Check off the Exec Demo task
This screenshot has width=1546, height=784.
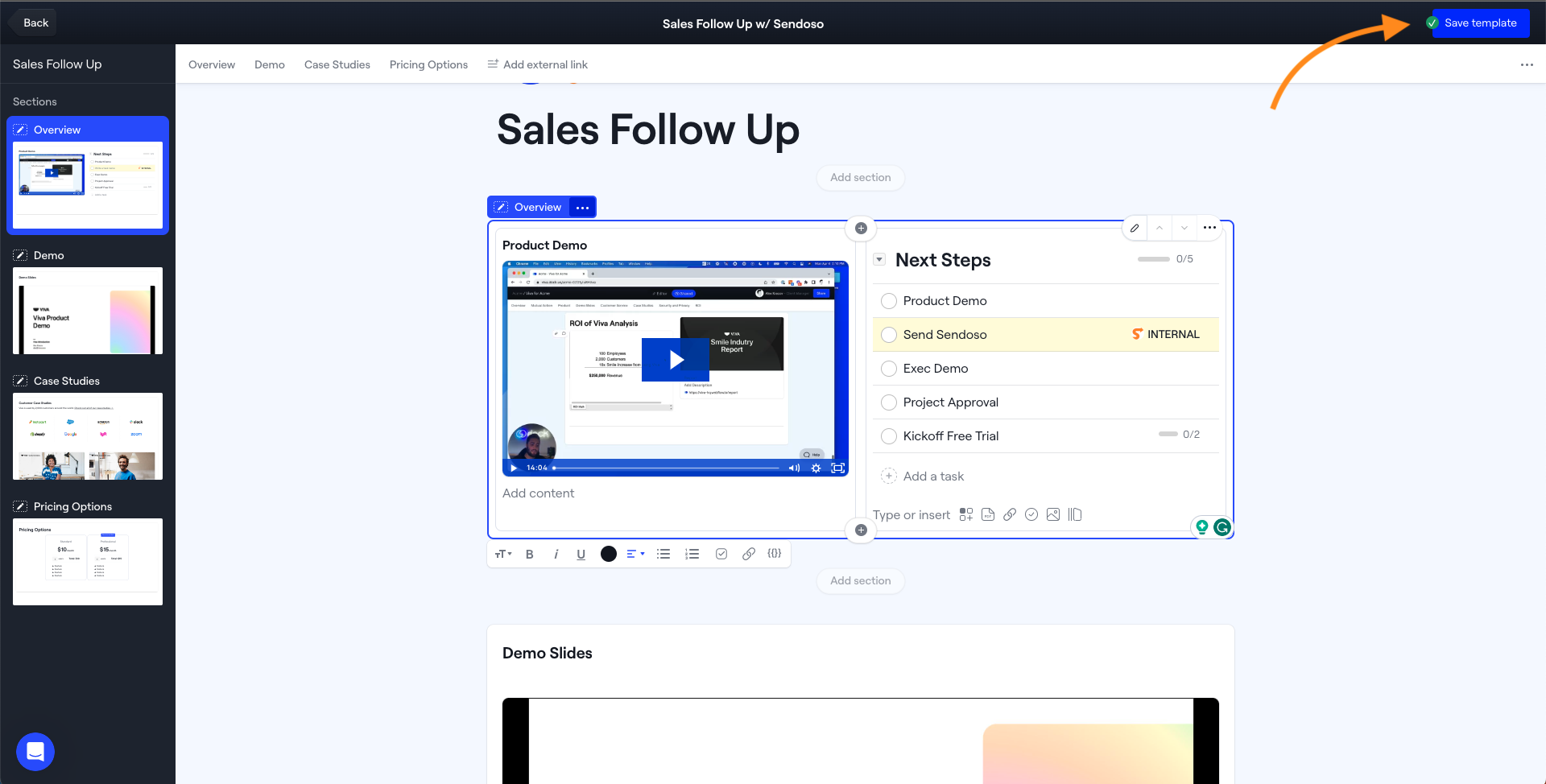[x=889, y=369]
